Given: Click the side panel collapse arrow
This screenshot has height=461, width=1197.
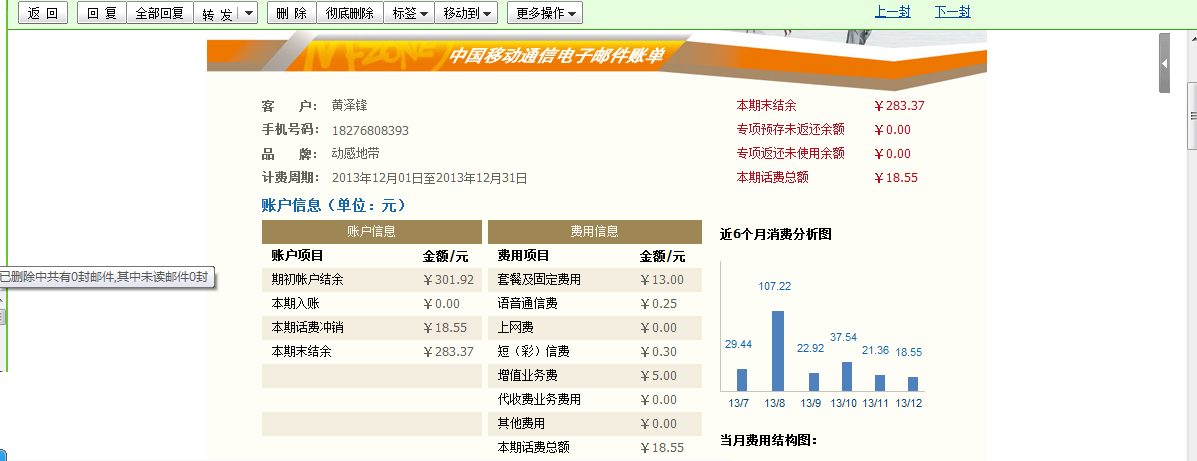Looking at the screenshot, I should (x=1164, y=62).
